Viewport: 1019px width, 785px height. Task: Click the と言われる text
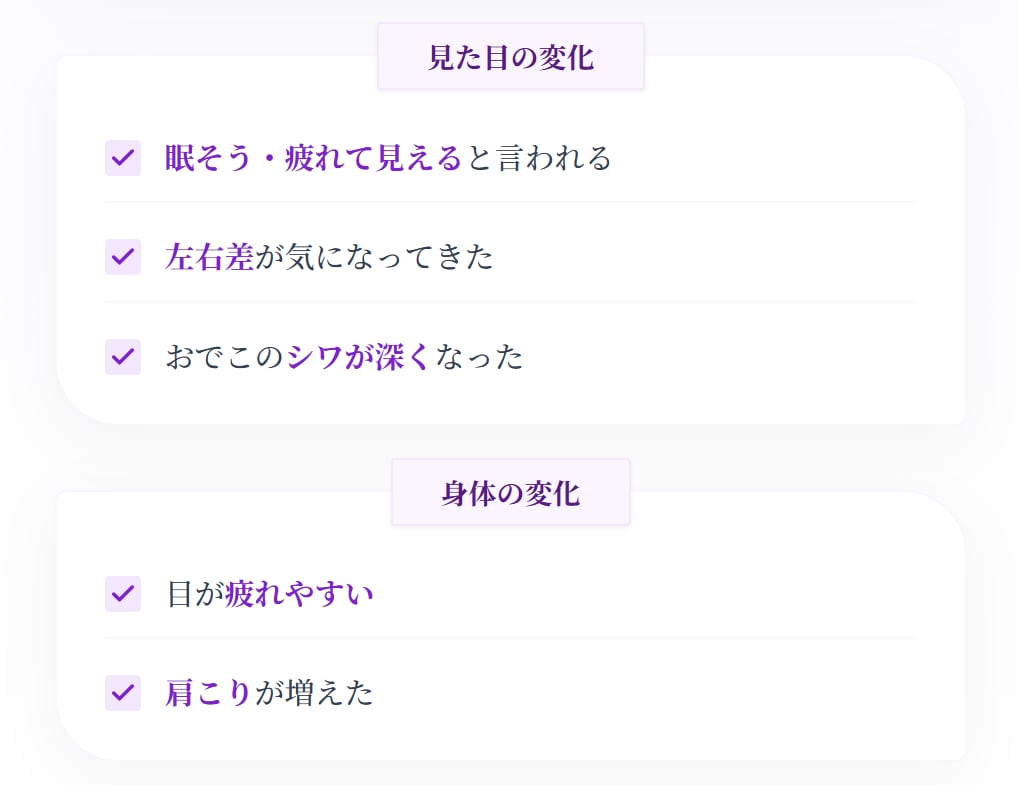[537, 158]
